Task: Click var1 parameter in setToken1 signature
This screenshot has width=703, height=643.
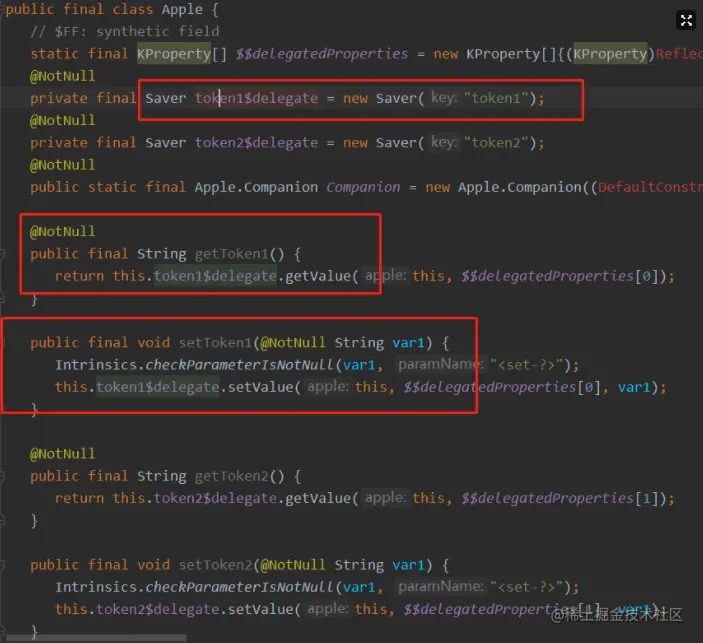Action: 408,343
